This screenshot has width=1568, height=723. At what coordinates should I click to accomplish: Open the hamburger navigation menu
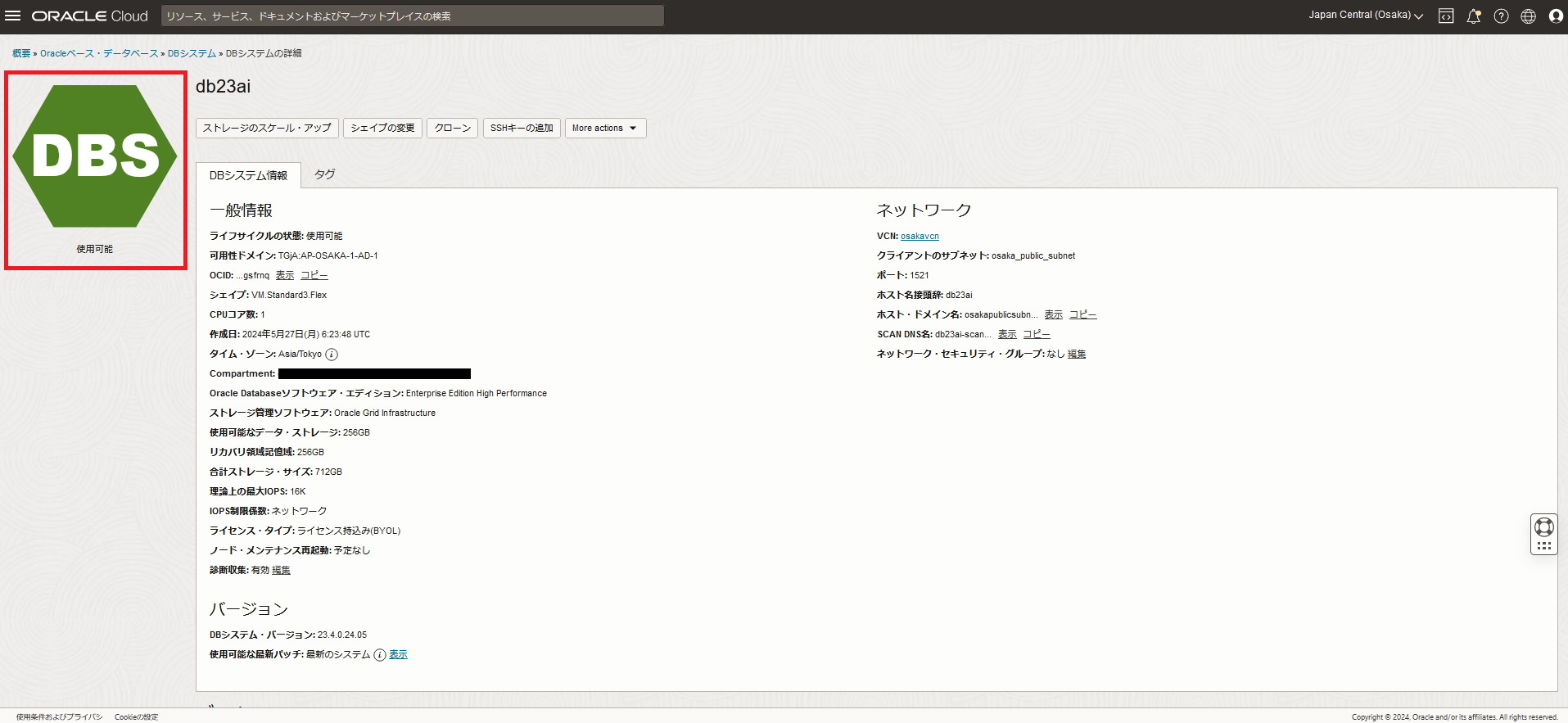[x=13, y=16]
